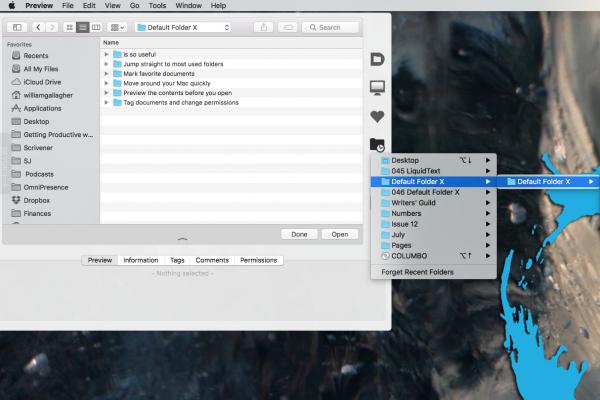The width and height of the screenshot is (600, 400).
Task: Select Default Folder X submenu item
Action: click(x=548, y=181)
